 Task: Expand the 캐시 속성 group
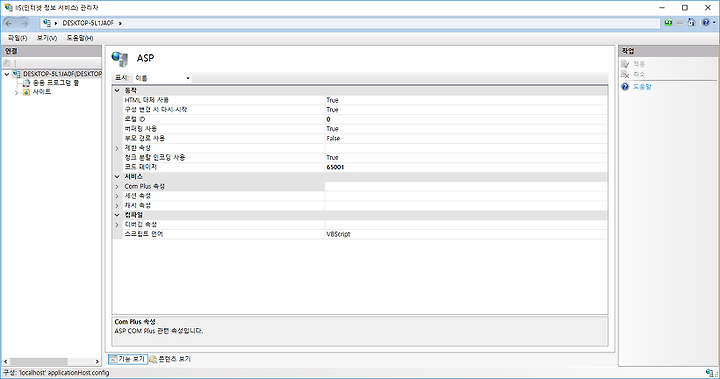pos(117,205)
